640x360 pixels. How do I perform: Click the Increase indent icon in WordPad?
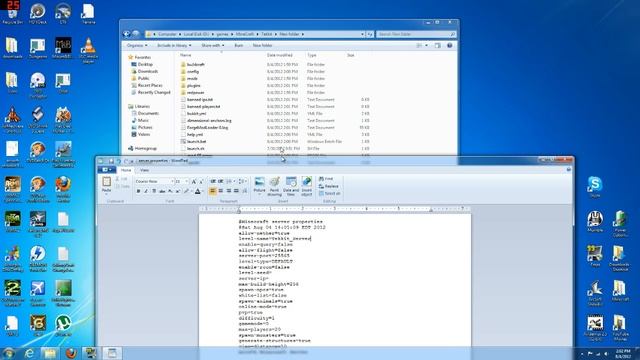pyautogui.click(x=220, y=181)
